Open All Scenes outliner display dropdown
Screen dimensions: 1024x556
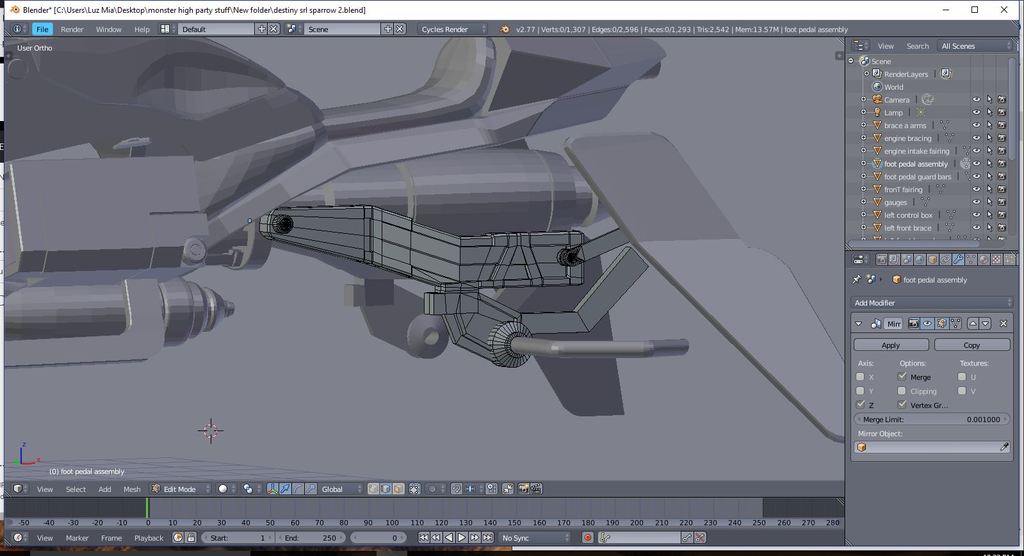click(975, 46)
